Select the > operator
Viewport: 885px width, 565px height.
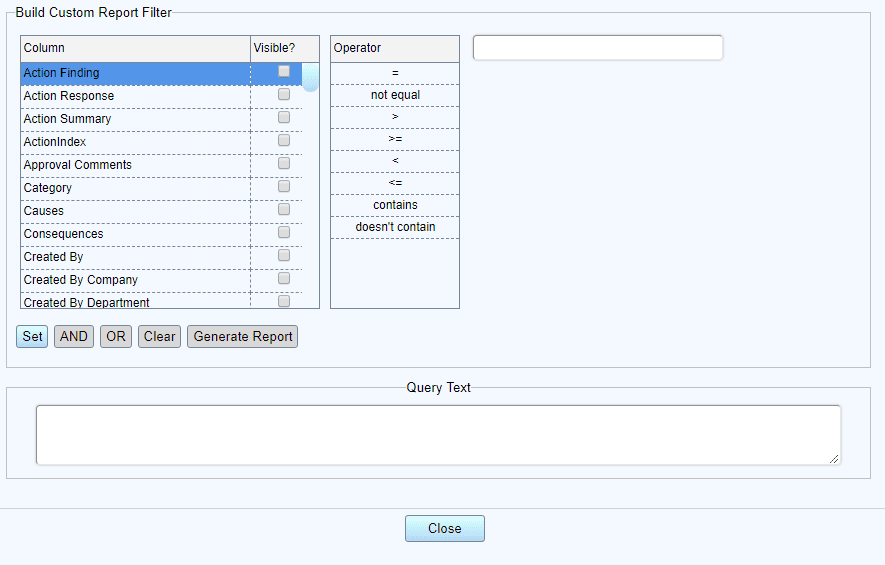click(395, 117)
